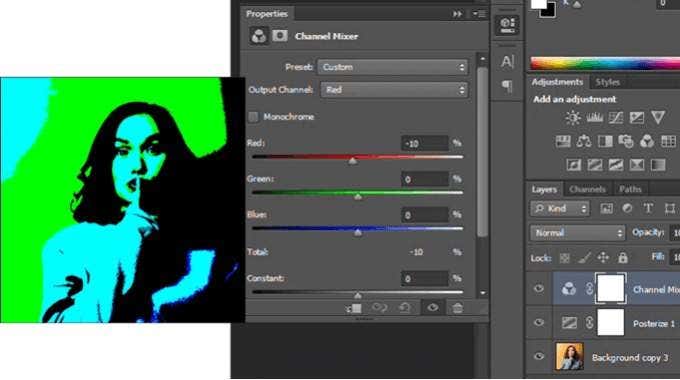Filter layers by text type
This screenshot has width=680, height=380.
point(648,209)
